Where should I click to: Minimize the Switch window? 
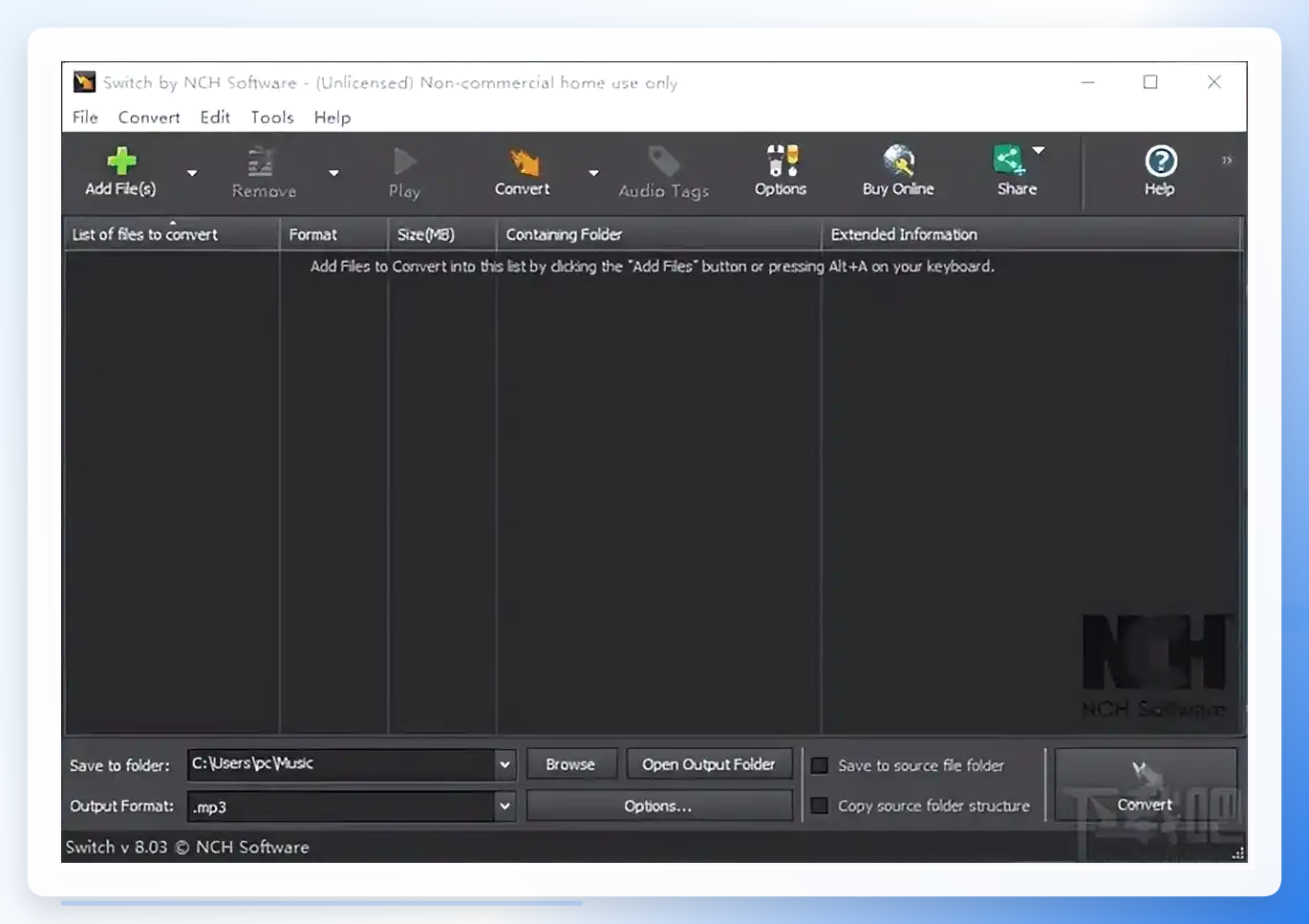(x=1087, y=82)
